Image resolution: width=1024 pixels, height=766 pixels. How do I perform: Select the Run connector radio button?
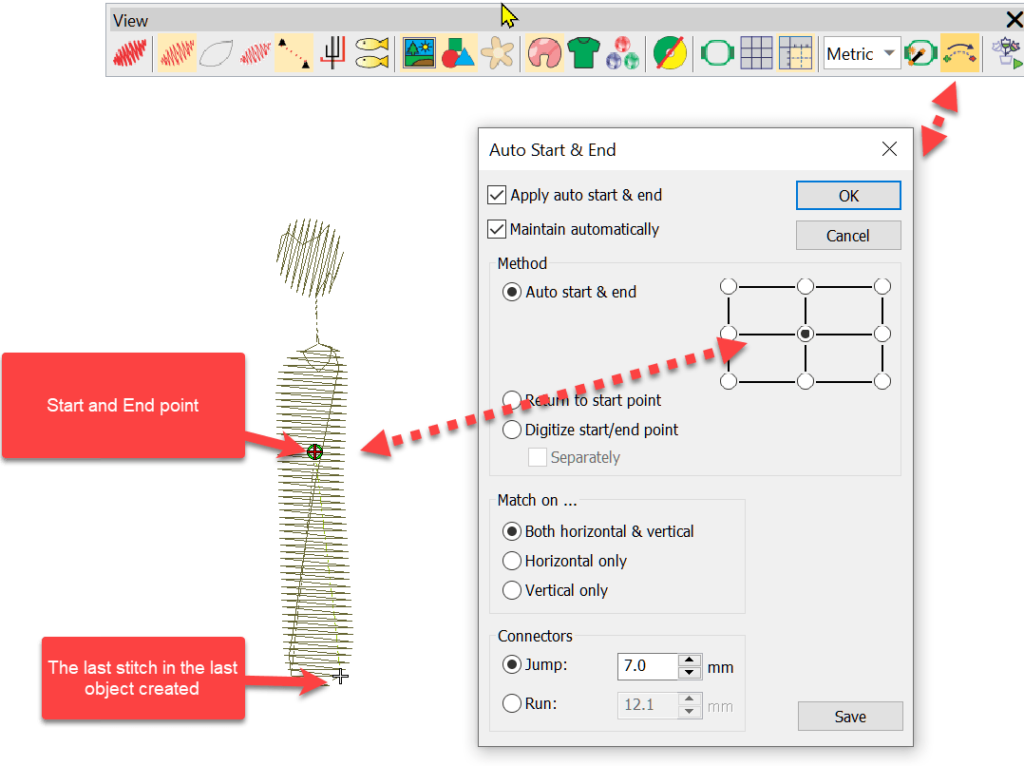[512, 704]
